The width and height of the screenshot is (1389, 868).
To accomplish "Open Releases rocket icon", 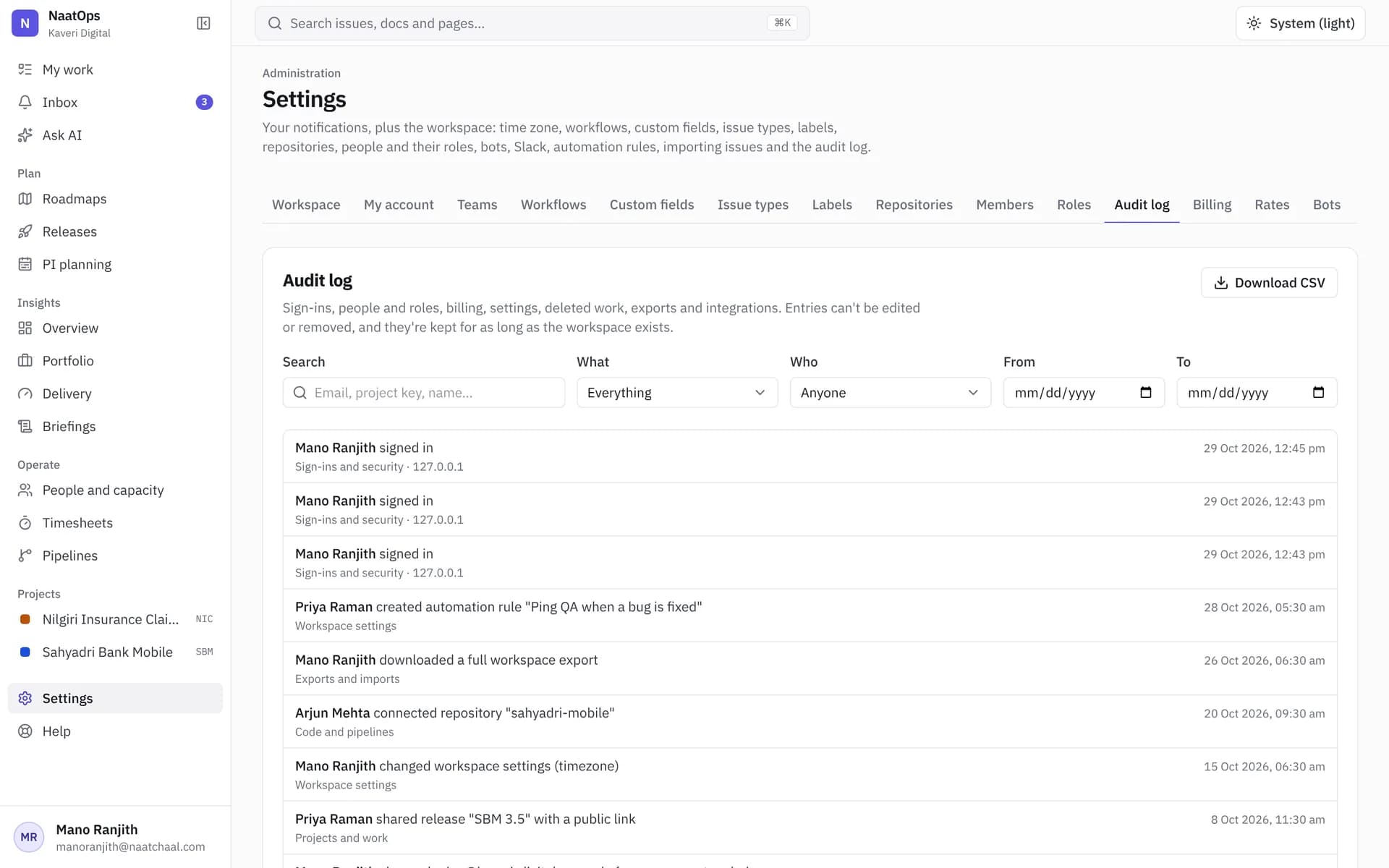I will [x=25, y=231].
